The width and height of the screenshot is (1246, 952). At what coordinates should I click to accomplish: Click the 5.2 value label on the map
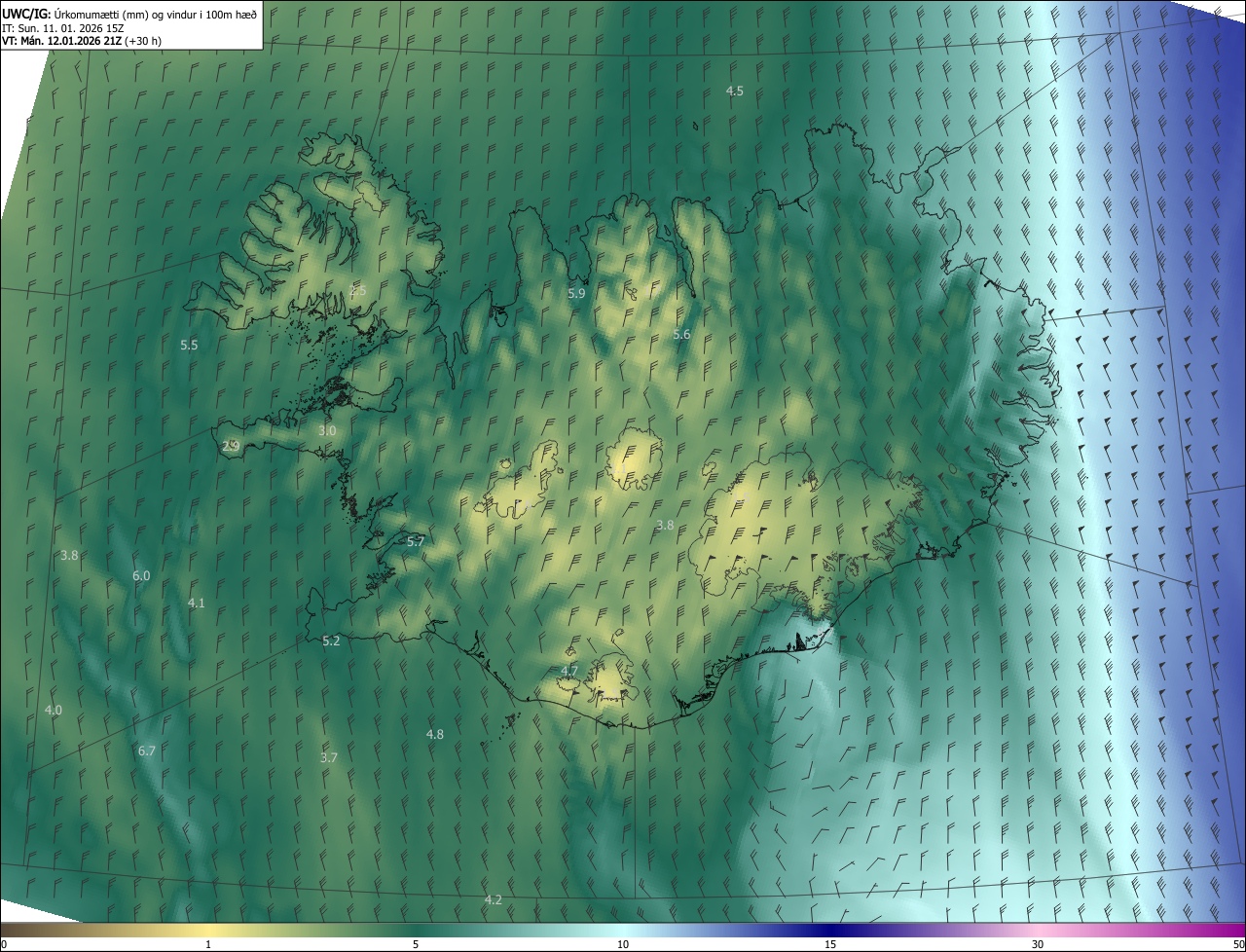pyautogui.click(x=331, y=641)
